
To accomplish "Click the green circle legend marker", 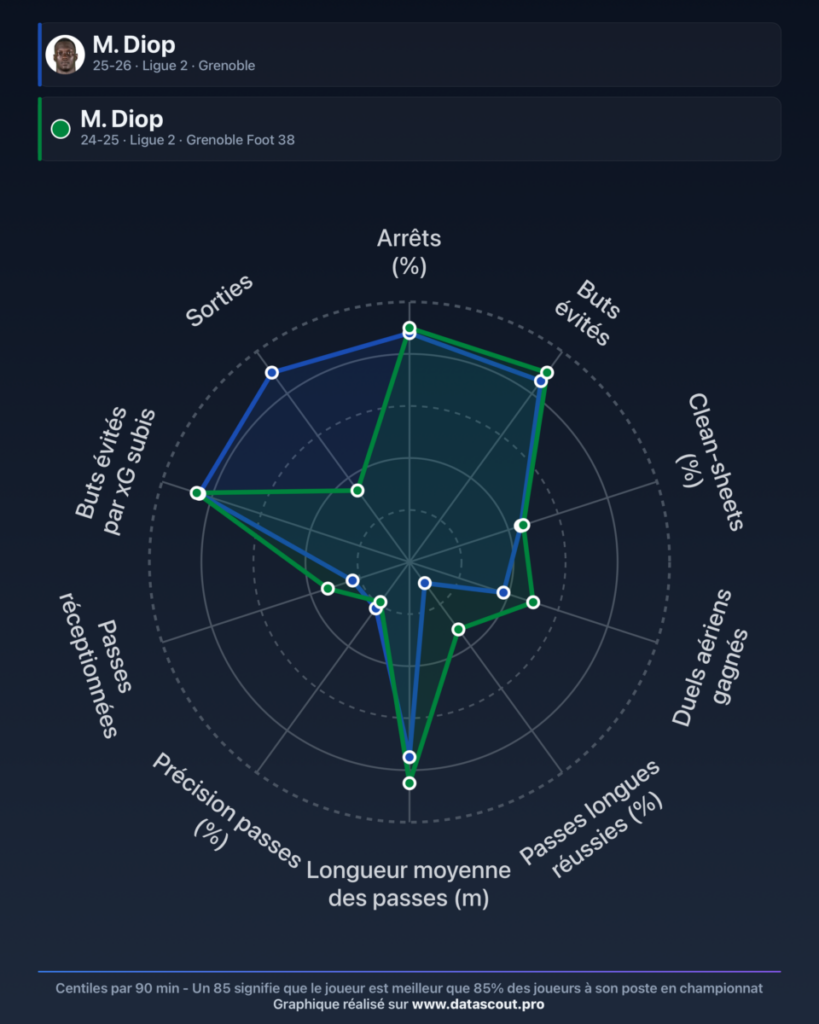I will tap(61, 129).
